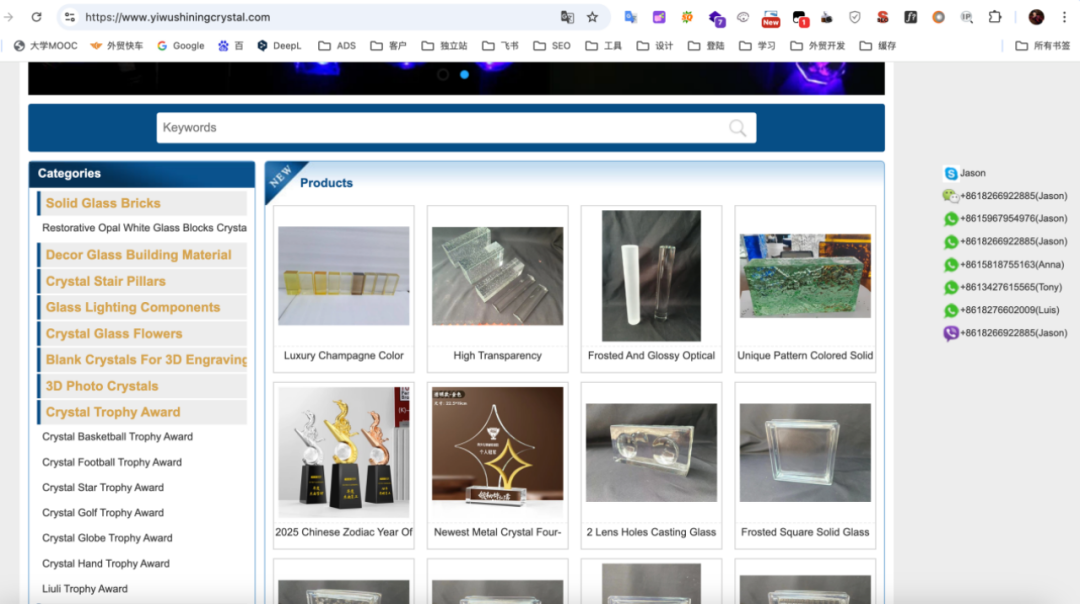Click 2 Lens Holes Casting Glass title
This screenshot has height=604, width=1080.
(651, 532)
